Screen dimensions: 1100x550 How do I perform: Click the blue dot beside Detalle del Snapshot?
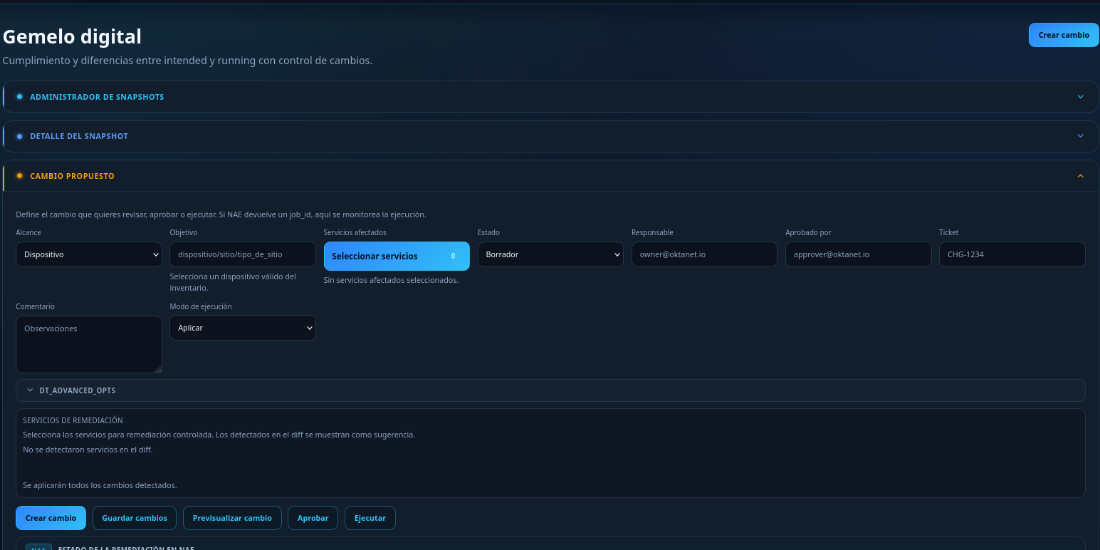(x=20, y=136)
